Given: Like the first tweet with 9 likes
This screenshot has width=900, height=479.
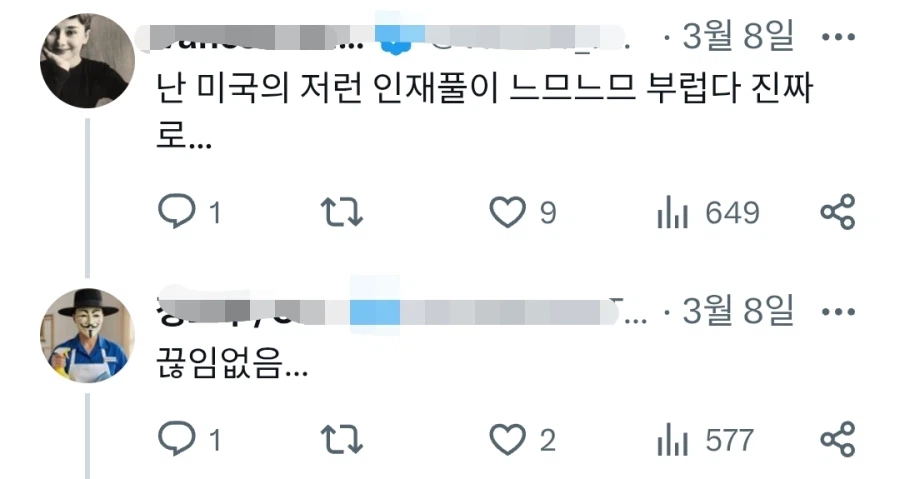Looking at the screenshot, I should [x=507, y=212].
